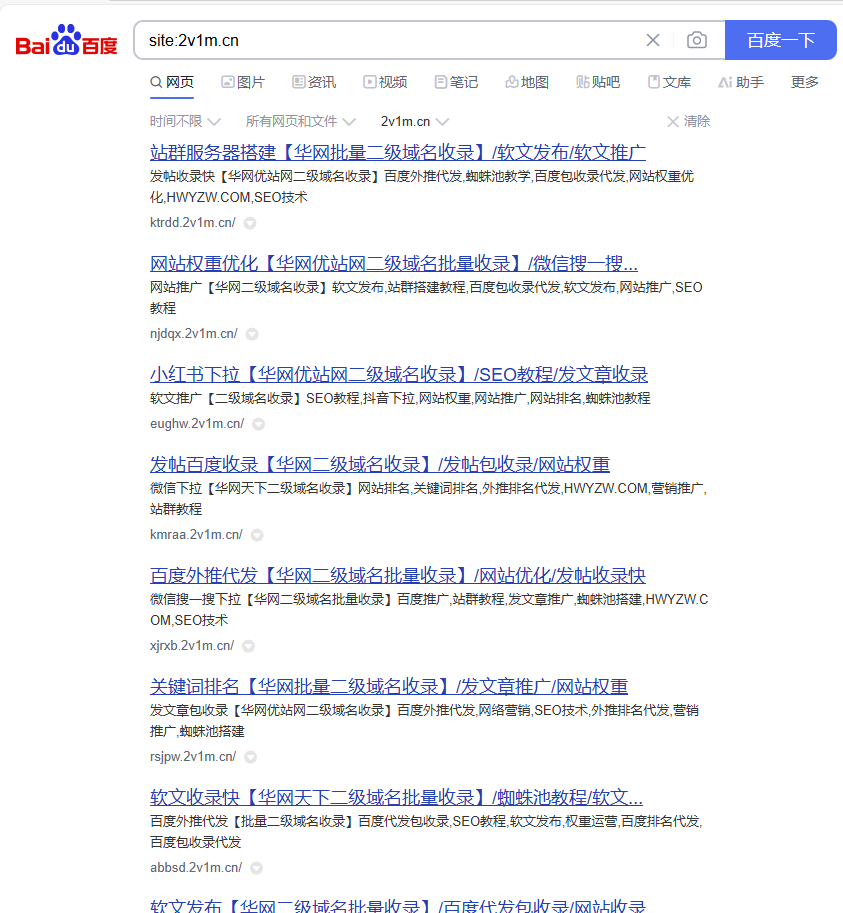Click the ktrdd.2v1m.cn/ URL text
843x913 pixels.
(193, 222)
